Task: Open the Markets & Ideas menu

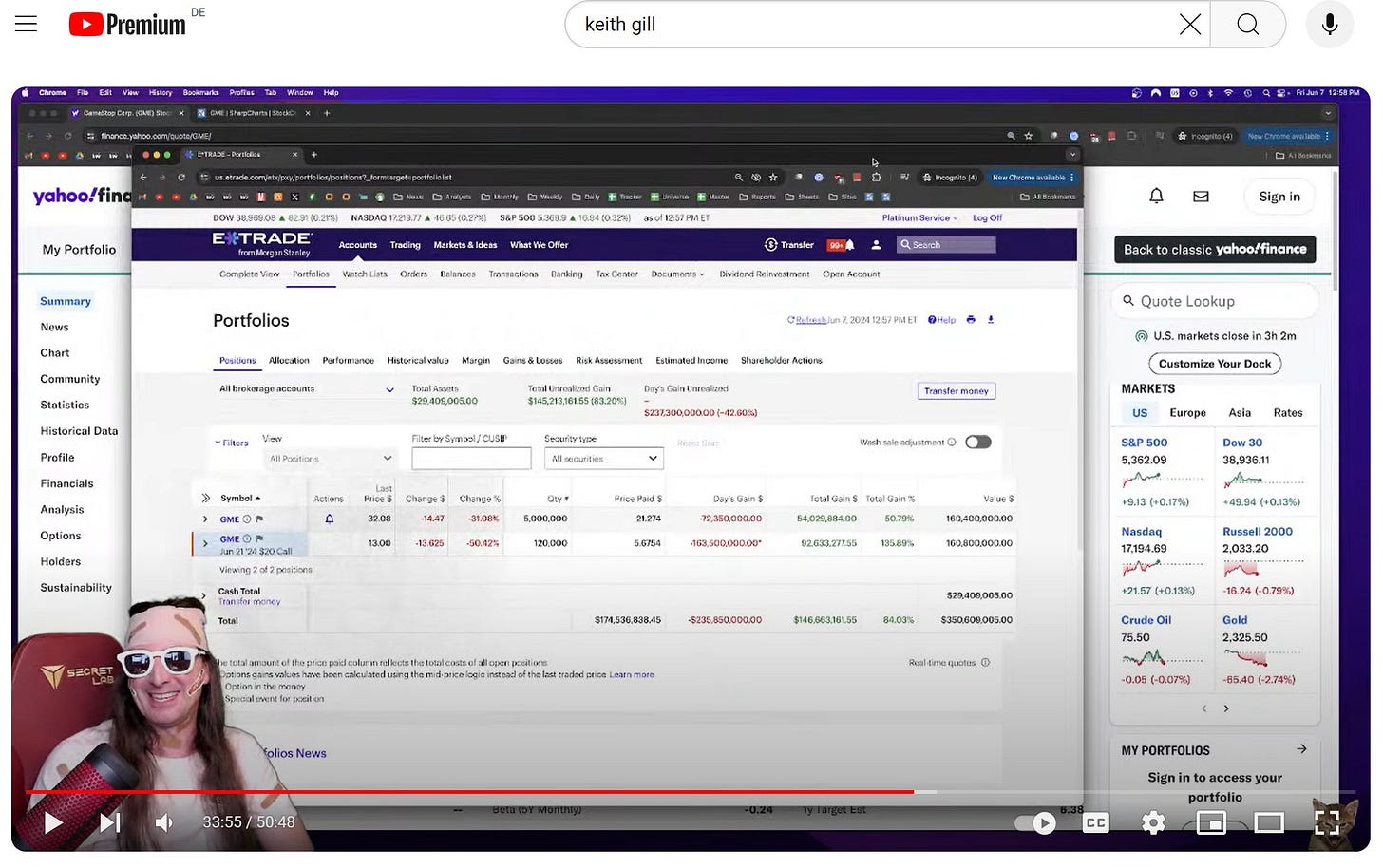Action: (x=465, y=245)
